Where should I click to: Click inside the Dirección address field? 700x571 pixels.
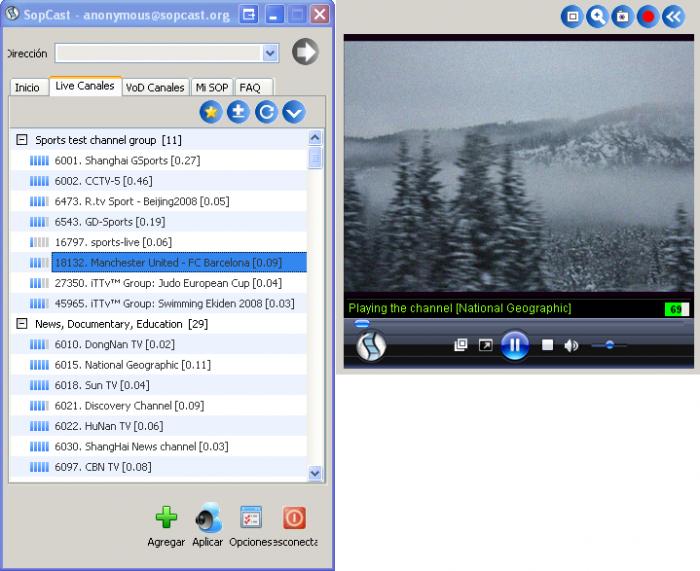158,54
